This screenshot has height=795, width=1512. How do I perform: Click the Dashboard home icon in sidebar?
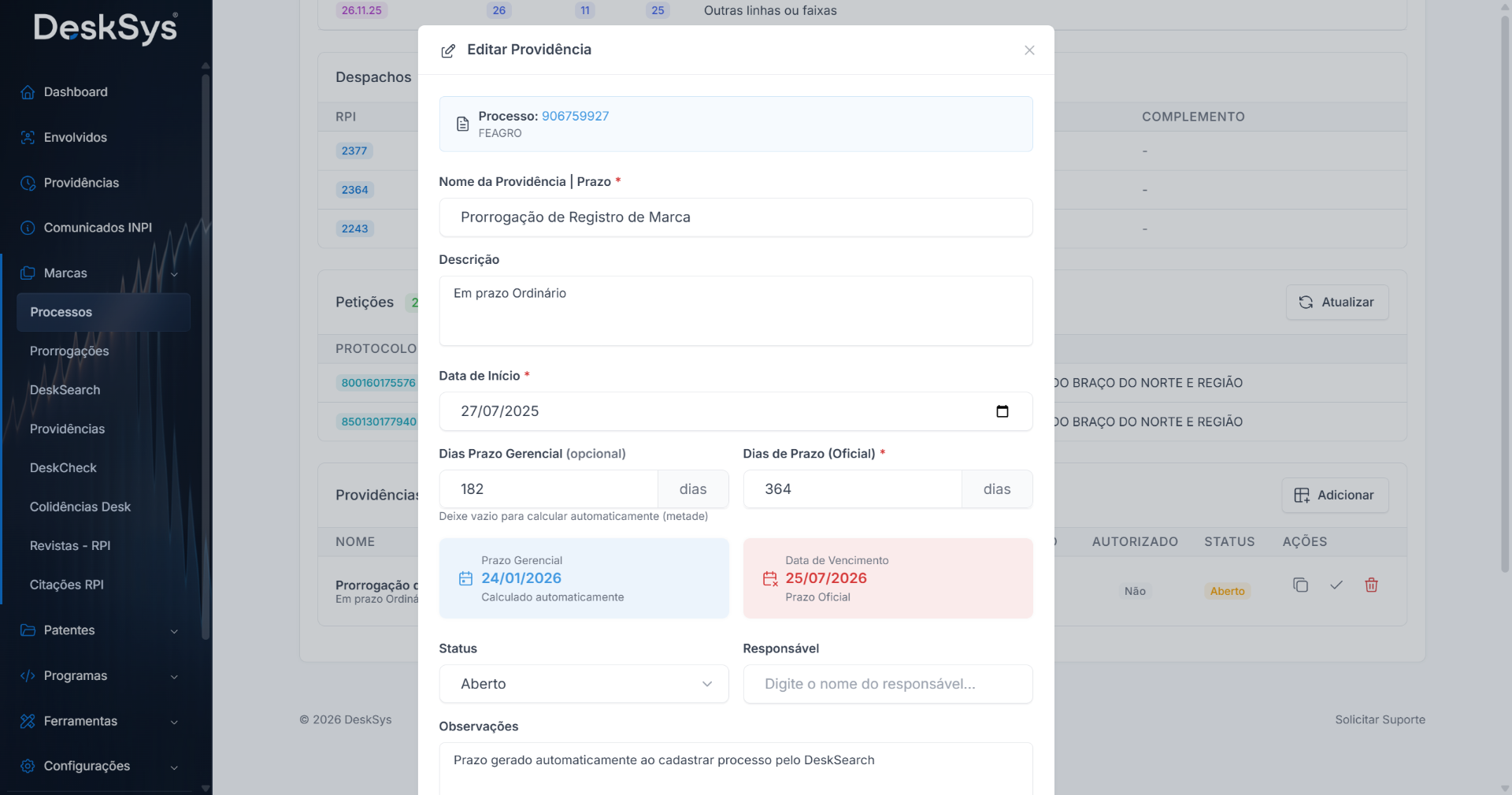[x=28, y=92]
